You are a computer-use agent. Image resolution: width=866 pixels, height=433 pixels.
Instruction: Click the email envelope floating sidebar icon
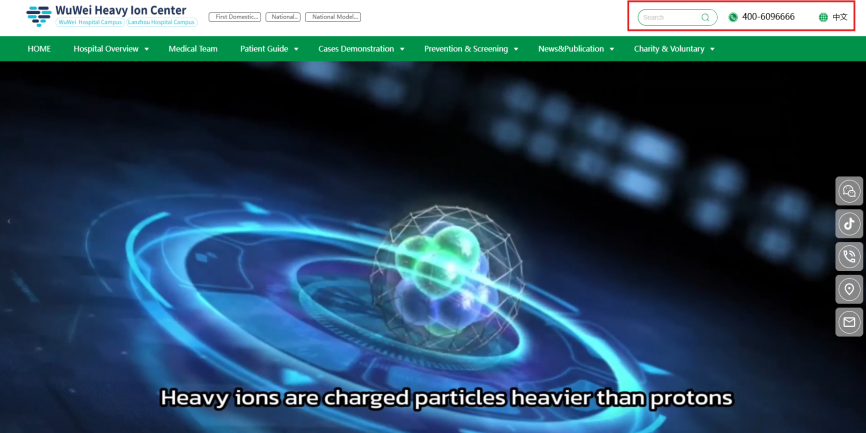(849, 322)
